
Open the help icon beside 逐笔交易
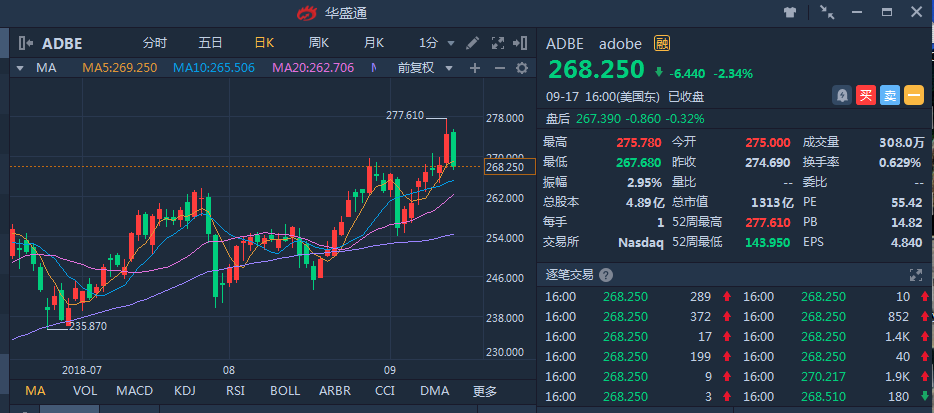tap(606, 275)
